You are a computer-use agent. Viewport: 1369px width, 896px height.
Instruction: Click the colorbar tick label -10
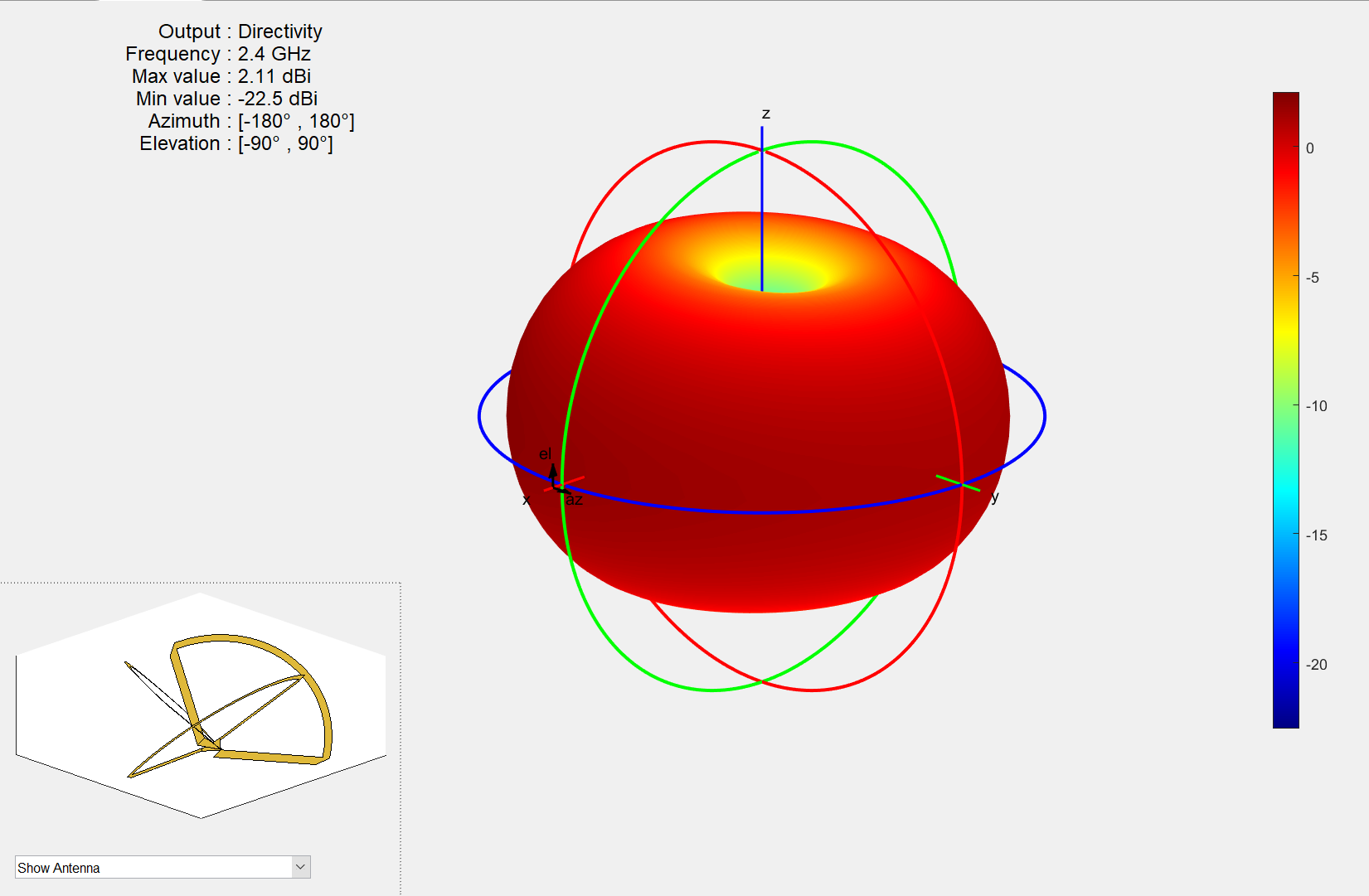pos(1317,406)
